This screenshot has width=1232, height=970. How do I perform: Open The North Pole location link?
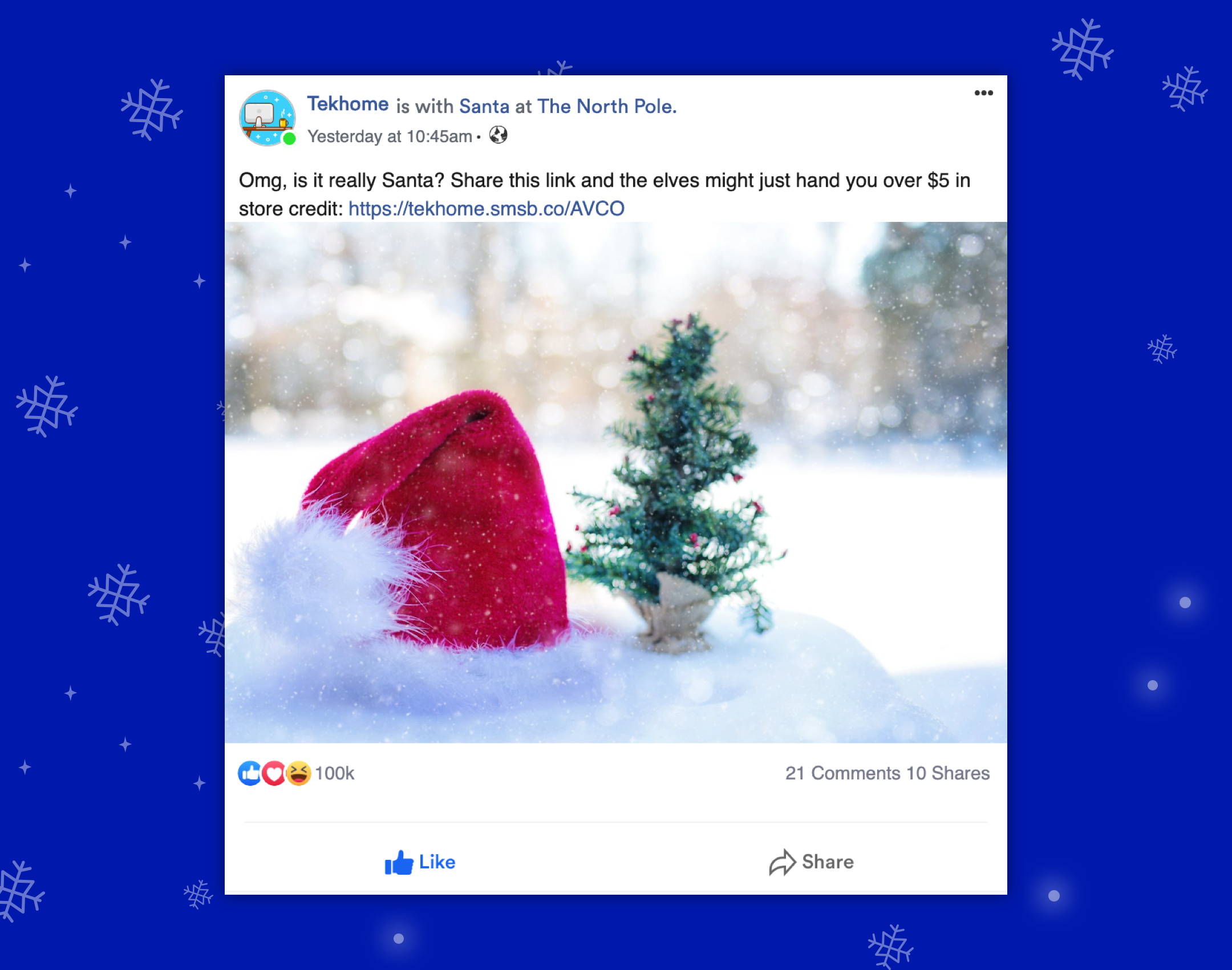point(607,106)
